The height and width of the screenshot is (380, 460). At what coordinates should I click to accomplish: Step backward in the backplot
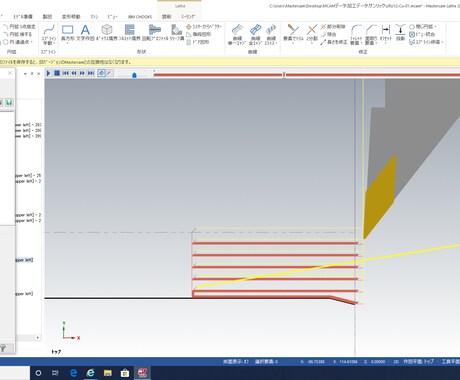click(x=74, y=73)
